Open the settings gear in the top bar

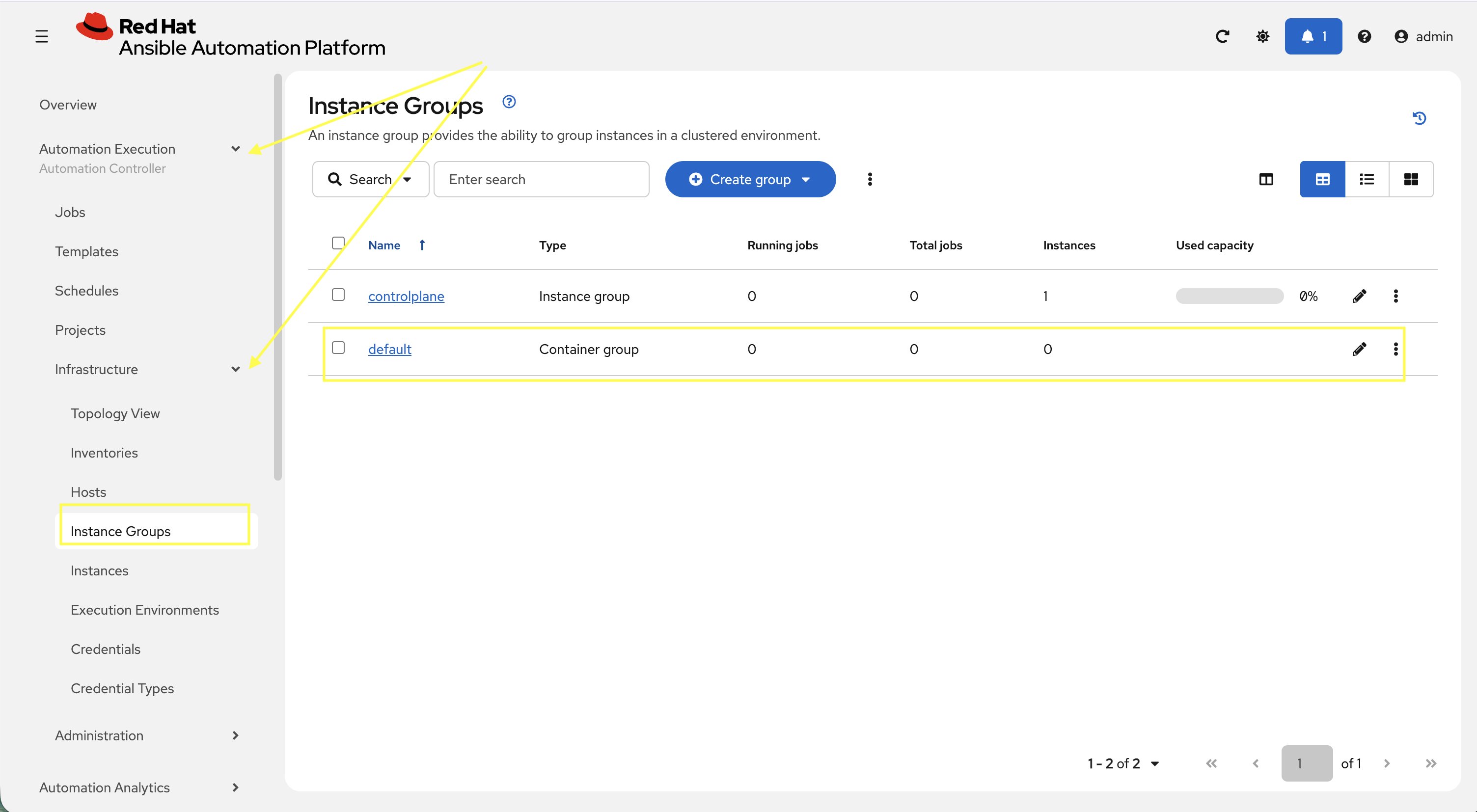pyautogui.click(x=1262, y=36)
